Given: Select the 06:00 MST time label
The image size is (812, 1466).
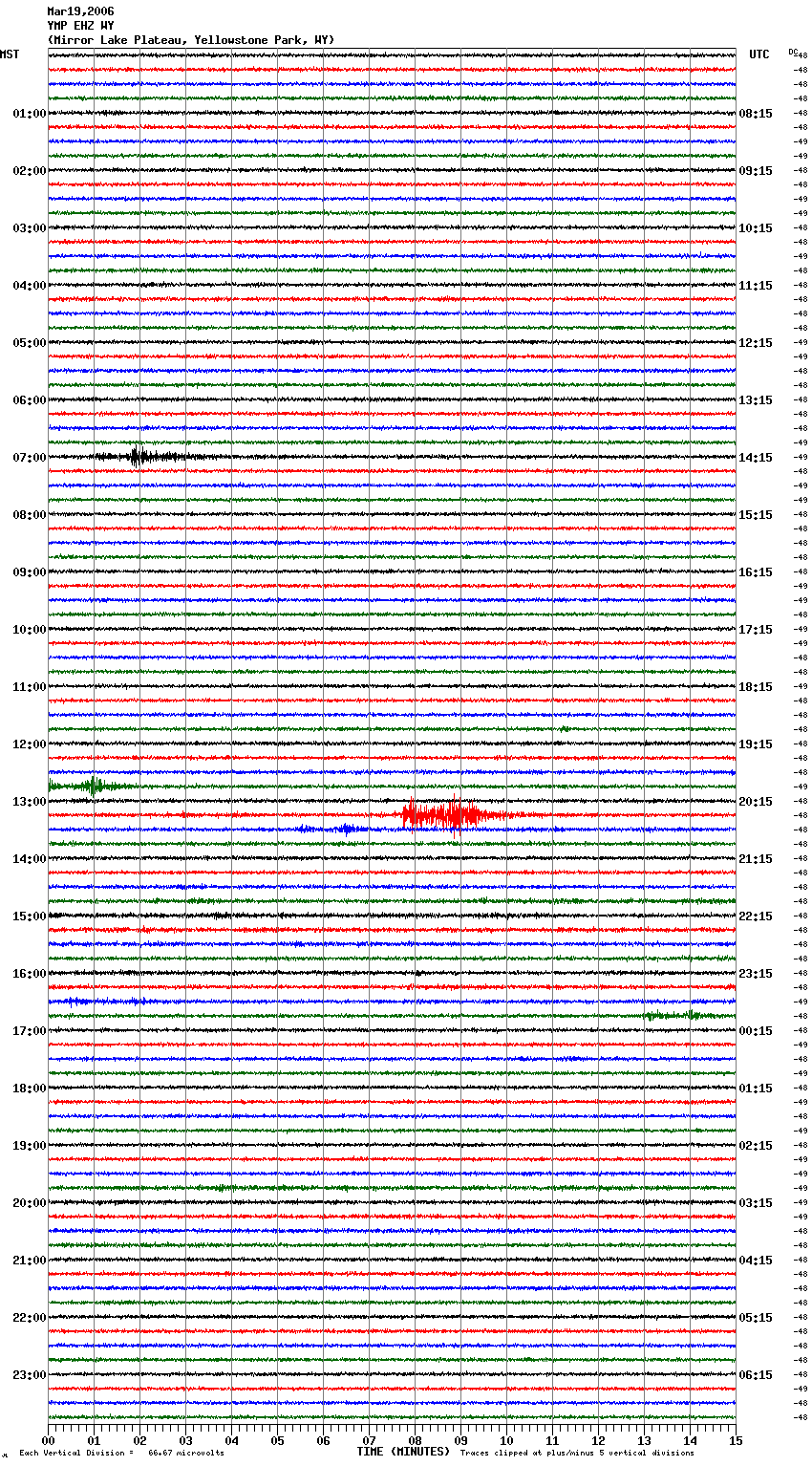Looking at the screenshot, I should 30,400.
